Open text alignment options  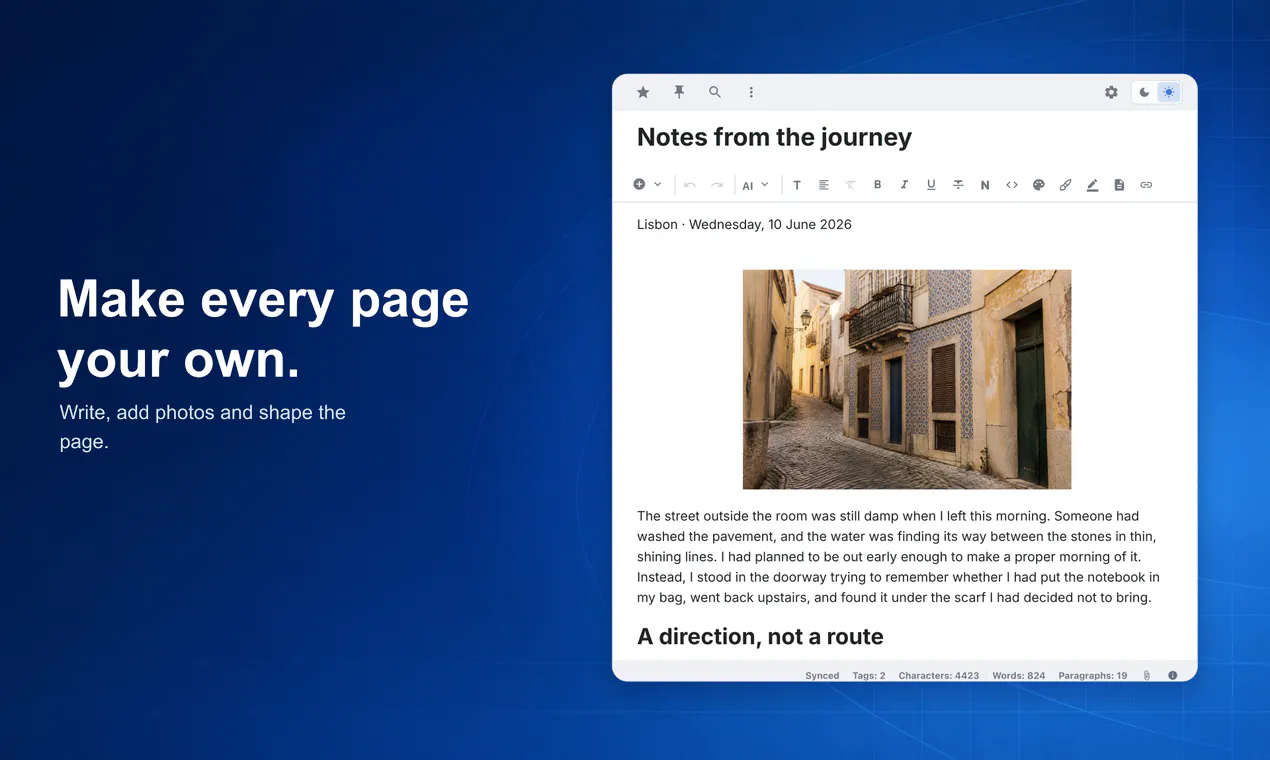(824, 185)
